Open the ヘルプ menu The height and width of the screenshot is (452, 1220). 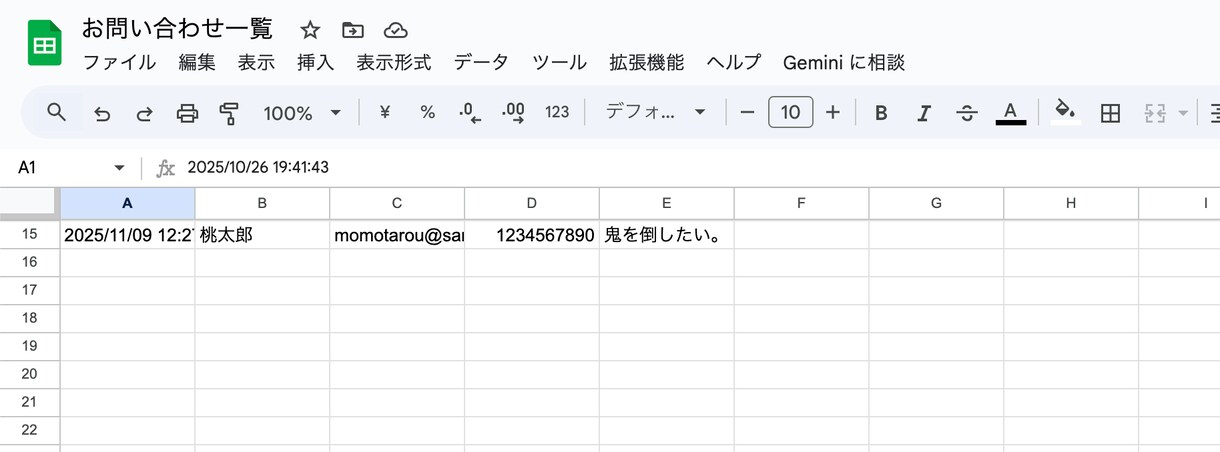[x=734, y=62]
